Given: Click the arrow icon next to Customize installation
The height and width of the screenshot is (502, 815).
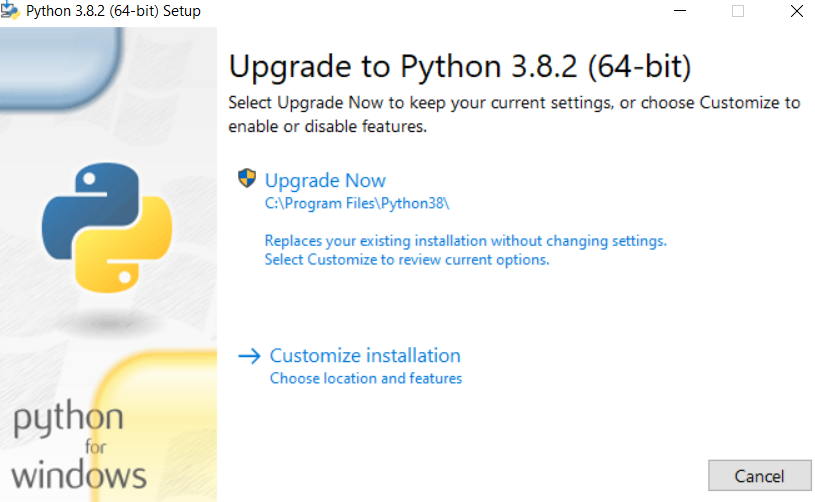Looking at the screenshot, I should click(249, 356).
